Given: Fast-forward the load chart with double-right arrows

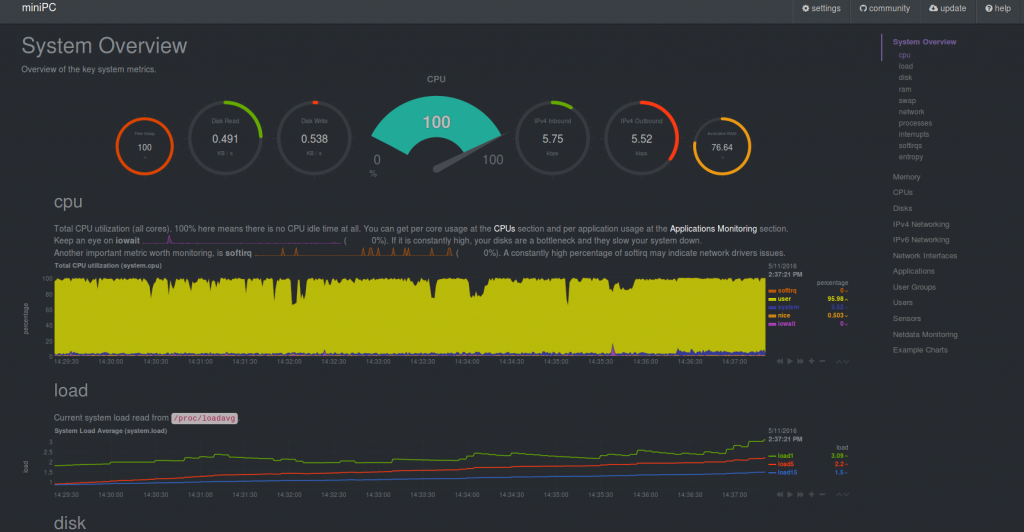Looking at the screenshot, I should coord(800,494).
